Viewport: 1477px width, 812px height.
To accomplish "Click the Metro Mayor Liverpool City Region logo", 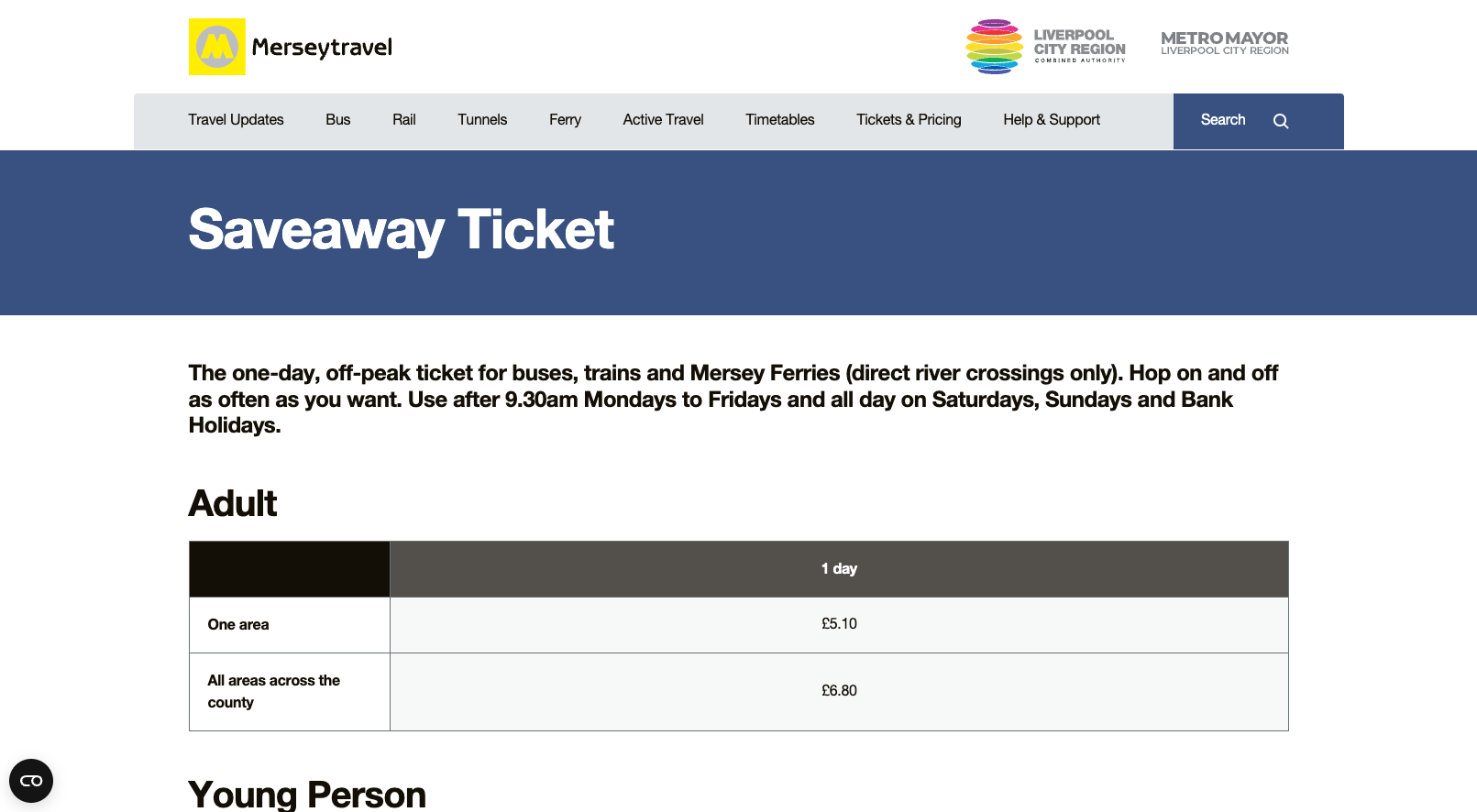I will pos(1224,43).
